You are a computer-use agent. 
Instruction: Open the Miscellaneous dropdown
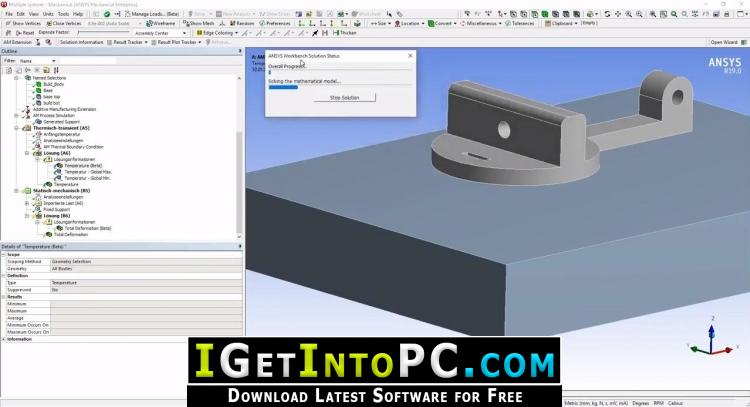click(481, 23)
